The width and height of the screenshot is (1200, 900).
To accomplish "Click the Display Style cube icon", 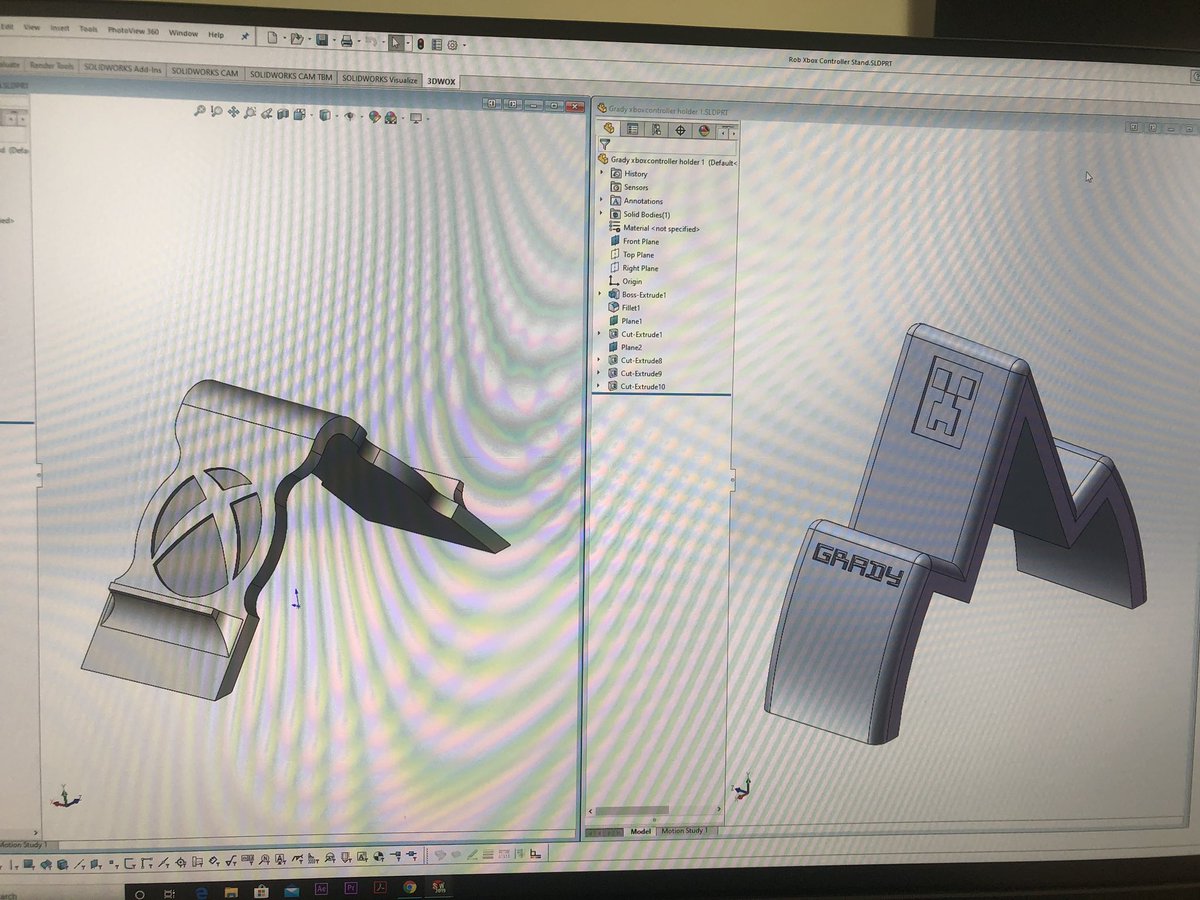I will click(325, 115).
